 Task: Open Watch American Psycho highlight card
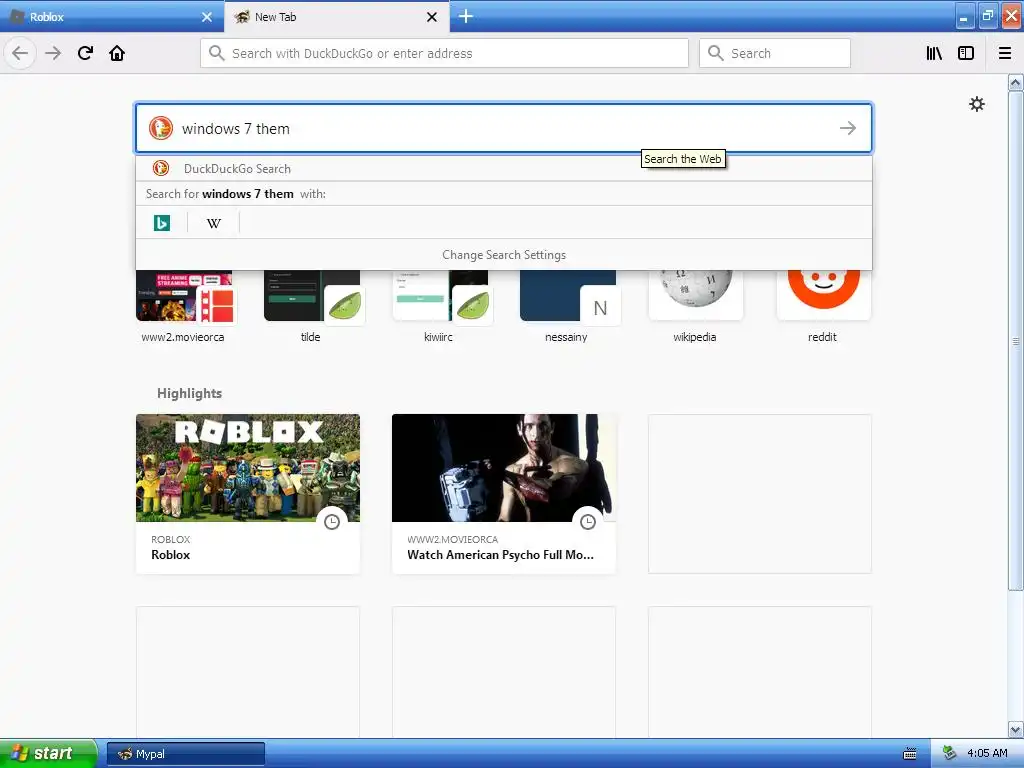coord(504,494)
